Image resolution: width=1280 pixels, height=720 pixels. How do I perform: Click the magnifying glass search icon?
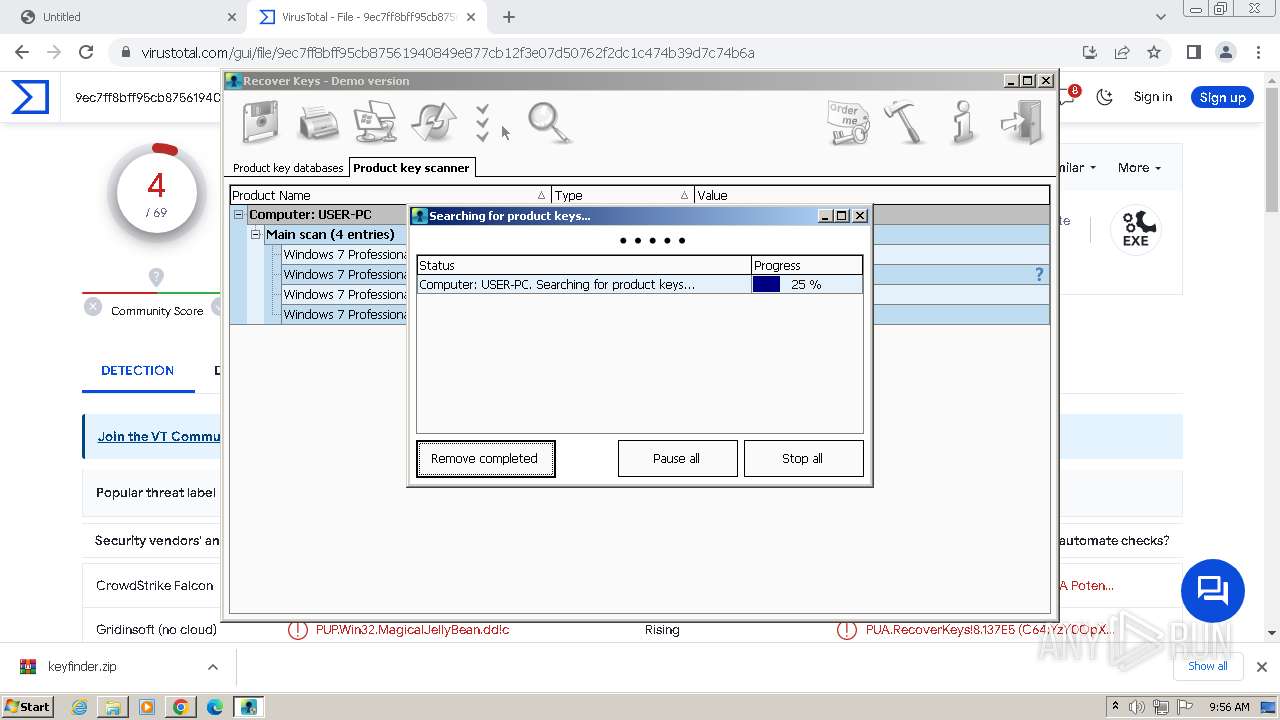(x=549, y=122)
